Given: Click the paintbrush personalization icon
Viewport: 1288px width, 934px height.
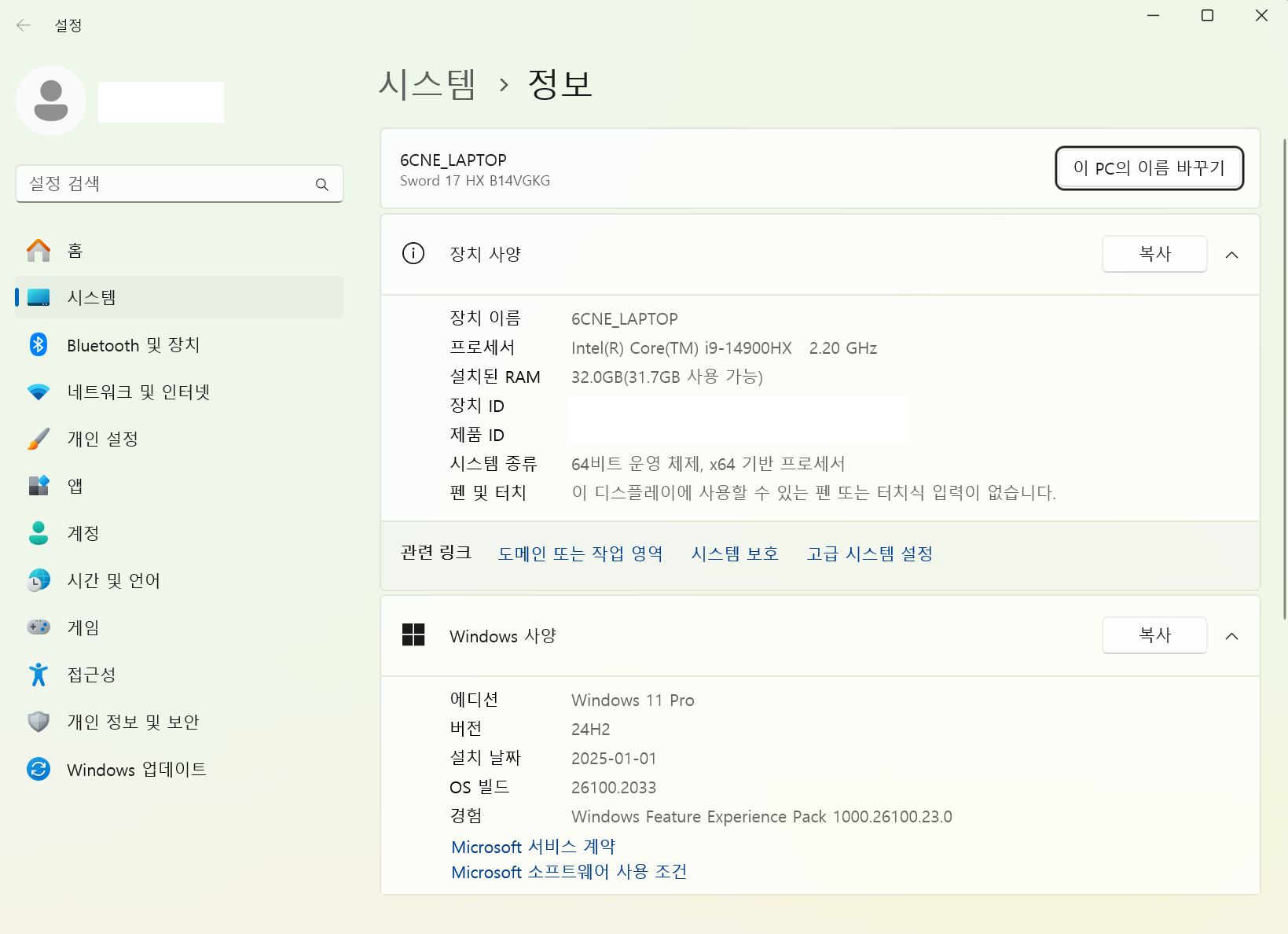Looking at the screenshot, I should (39, 439).
